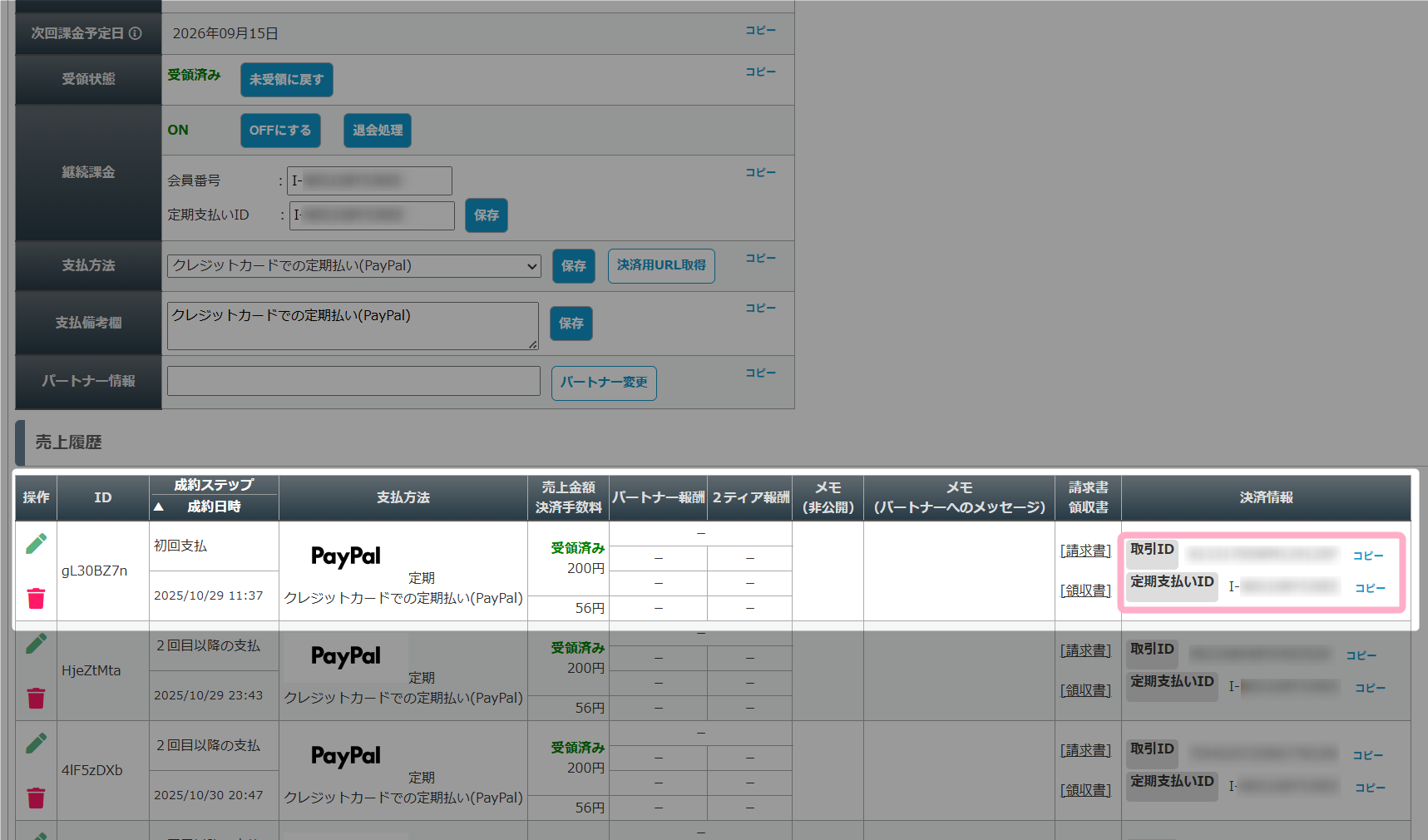Click info icon next to 次回課金予定日
This screenshot has height=840, width=1428.
(x=136, y=33)
